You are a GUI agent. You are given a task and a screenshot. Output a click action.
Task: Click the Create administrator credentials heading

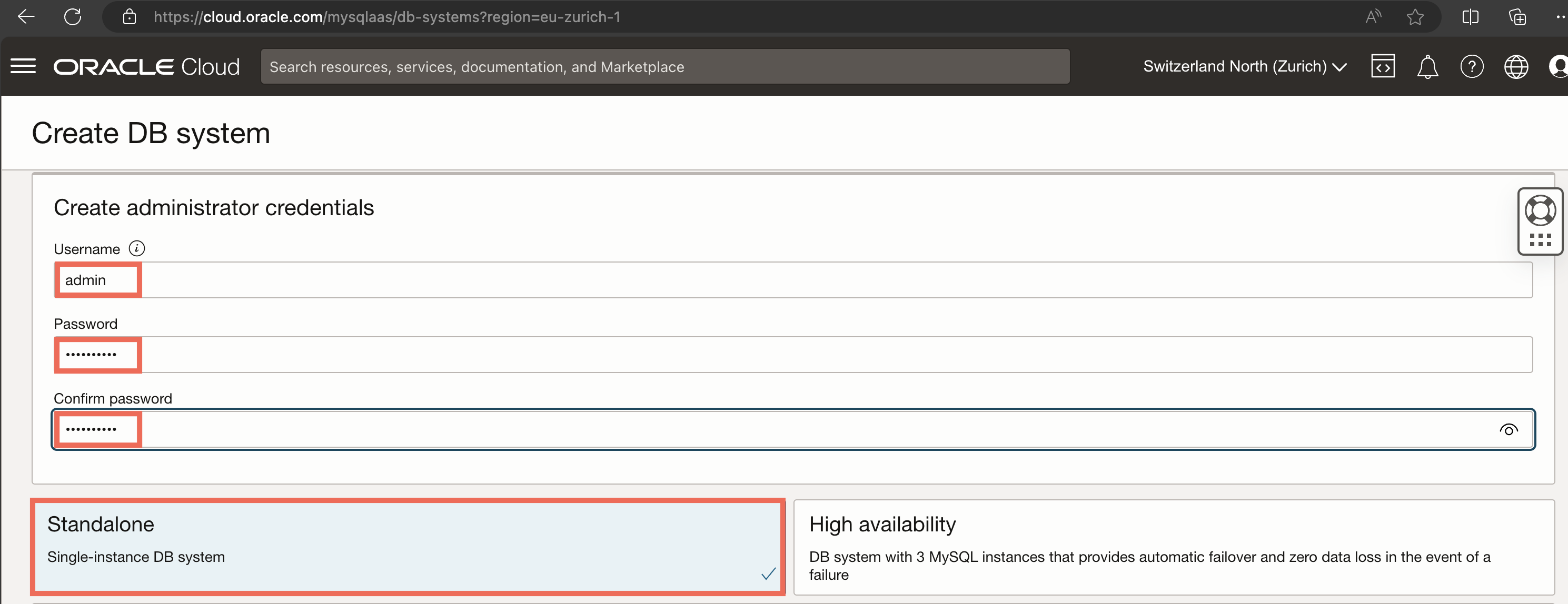[214, 207]
